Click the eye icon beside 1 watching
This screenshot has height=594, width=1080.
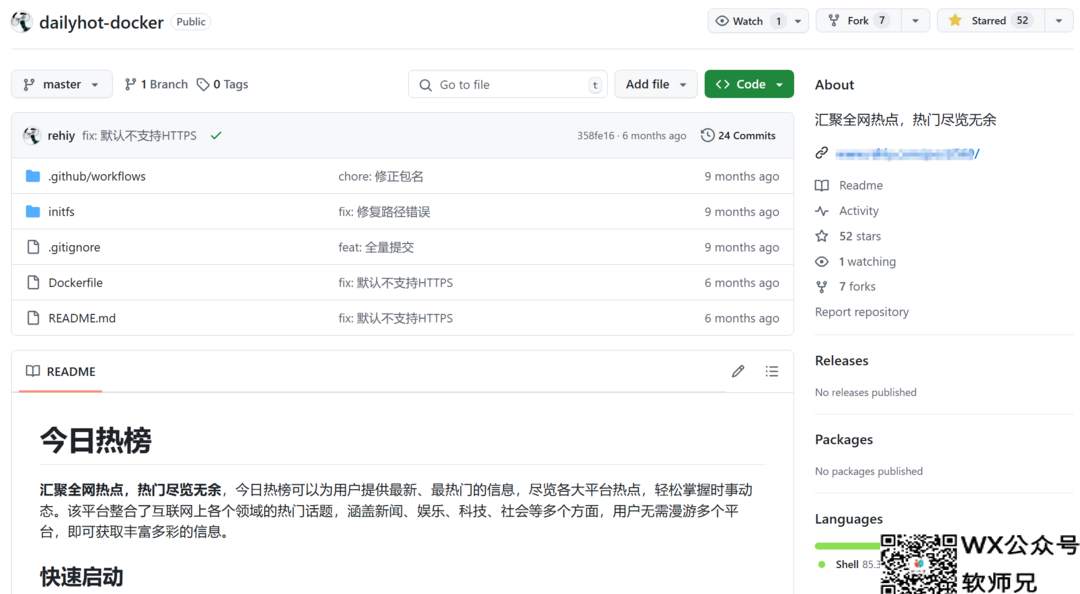pos(822,262)
